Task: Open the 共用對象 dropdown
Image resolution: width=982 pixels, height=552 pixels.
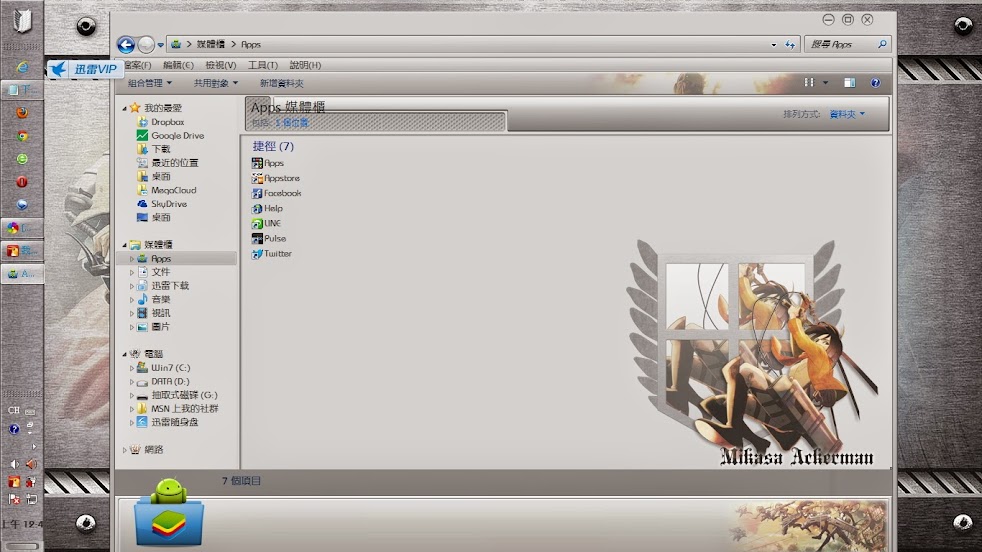Action: tap(215, 83)
